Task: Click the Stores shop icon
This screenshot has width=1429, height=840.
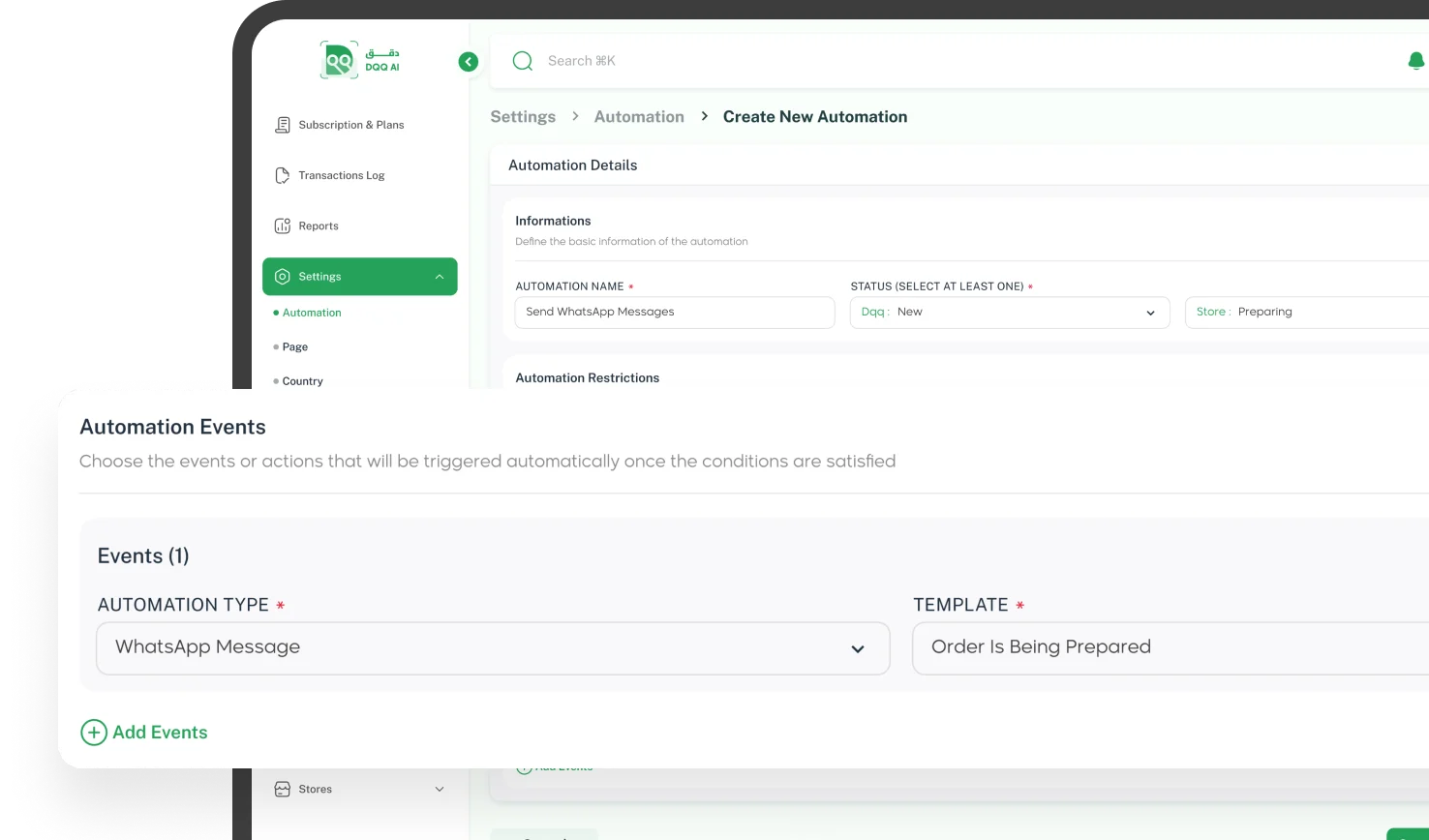Action: coord(283,789)
